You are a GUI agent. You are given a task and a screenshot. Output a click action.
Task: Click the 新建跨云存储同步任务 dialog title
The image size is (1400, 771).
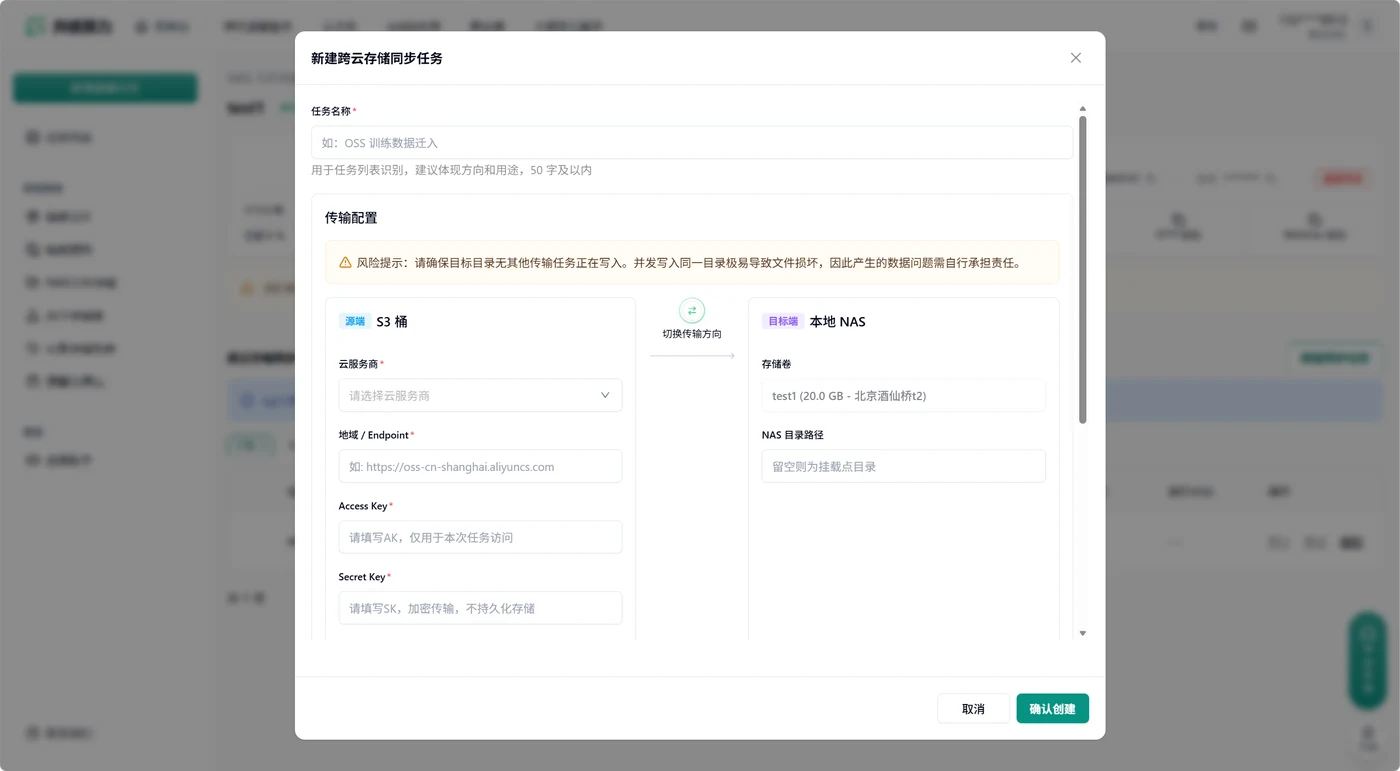[377, 58]
